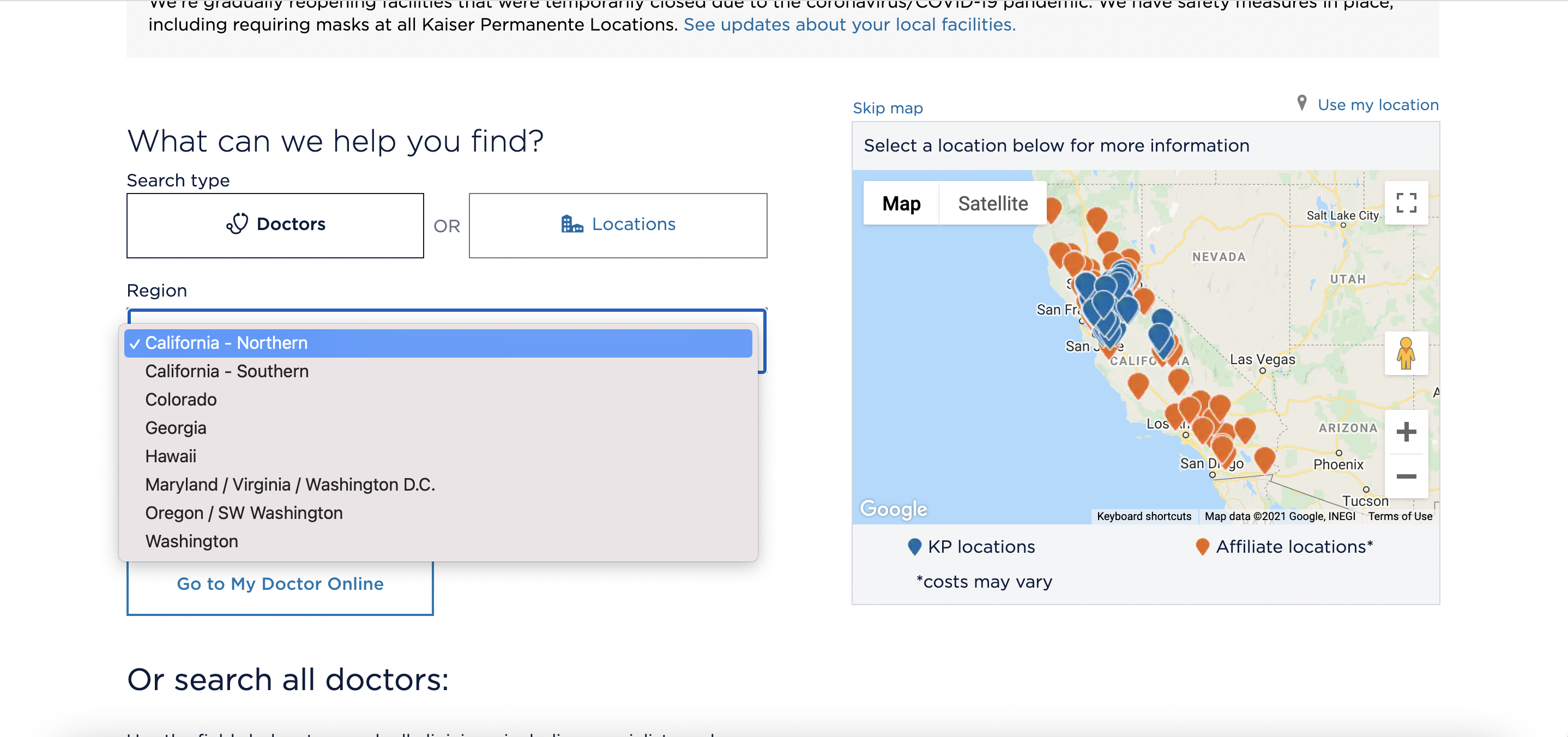Follow the Skip map link
The image size is (1568, 737).
tap(888, 108)
